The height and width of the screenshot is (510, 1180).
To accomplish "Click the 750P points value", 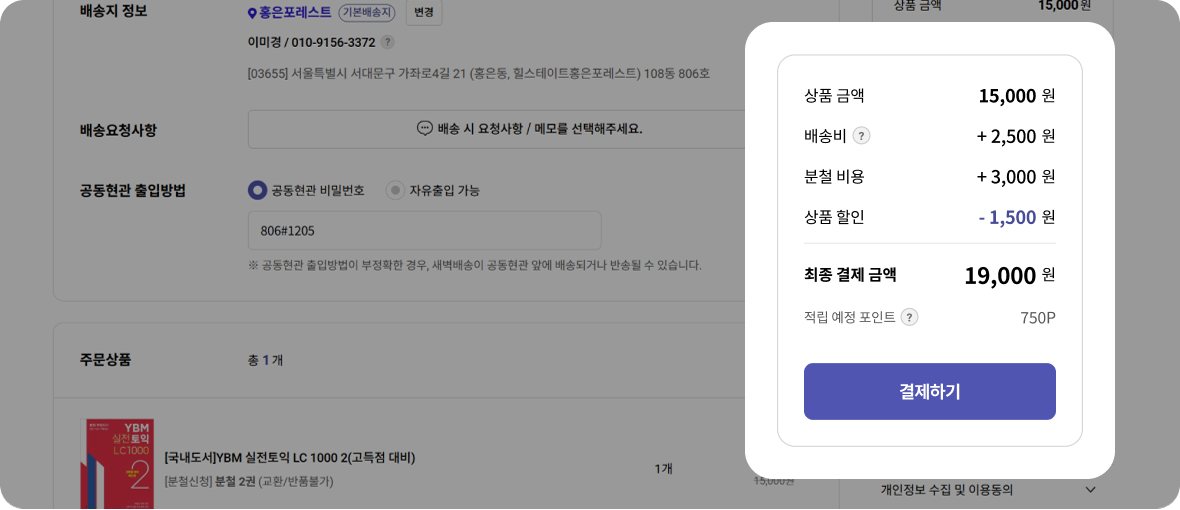I will point(1038,317).
